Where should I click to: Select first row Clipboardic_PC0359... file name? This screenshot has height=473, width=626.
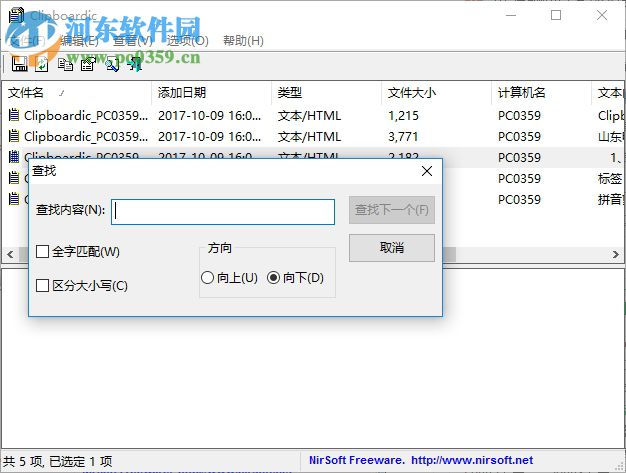[x=86, y=115]
